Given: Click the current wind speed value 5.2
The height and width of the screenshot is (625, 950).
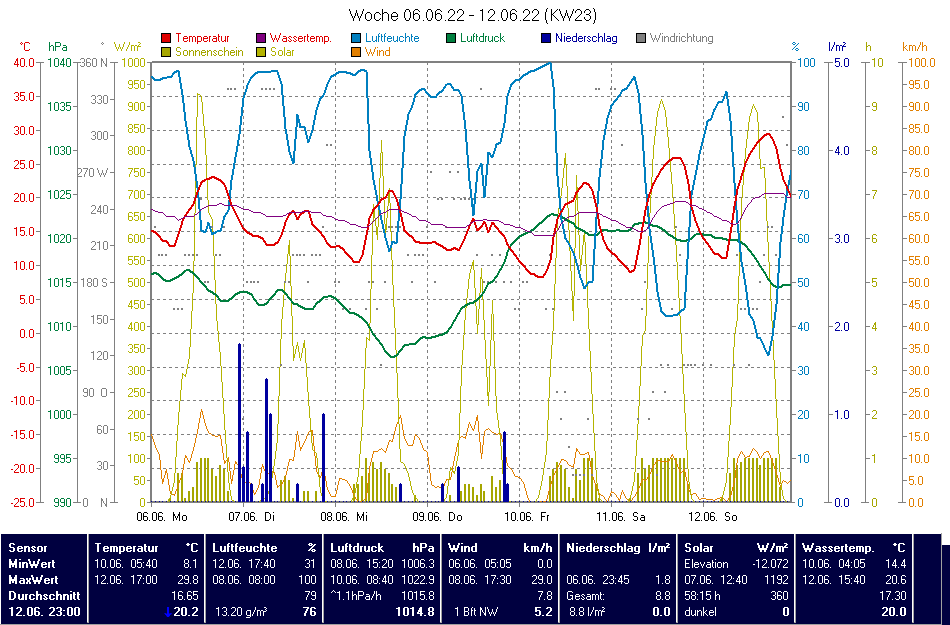Looking at the screenshot, I should (x=545, y=612).
